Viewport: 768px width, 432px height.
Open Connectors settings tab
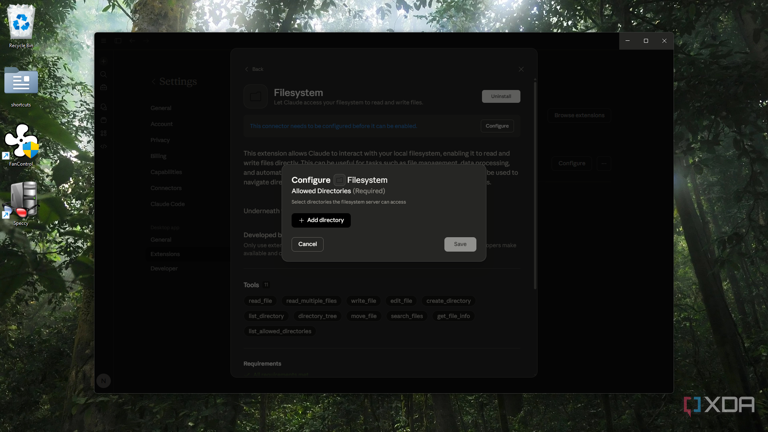click(x=166, y=188)
